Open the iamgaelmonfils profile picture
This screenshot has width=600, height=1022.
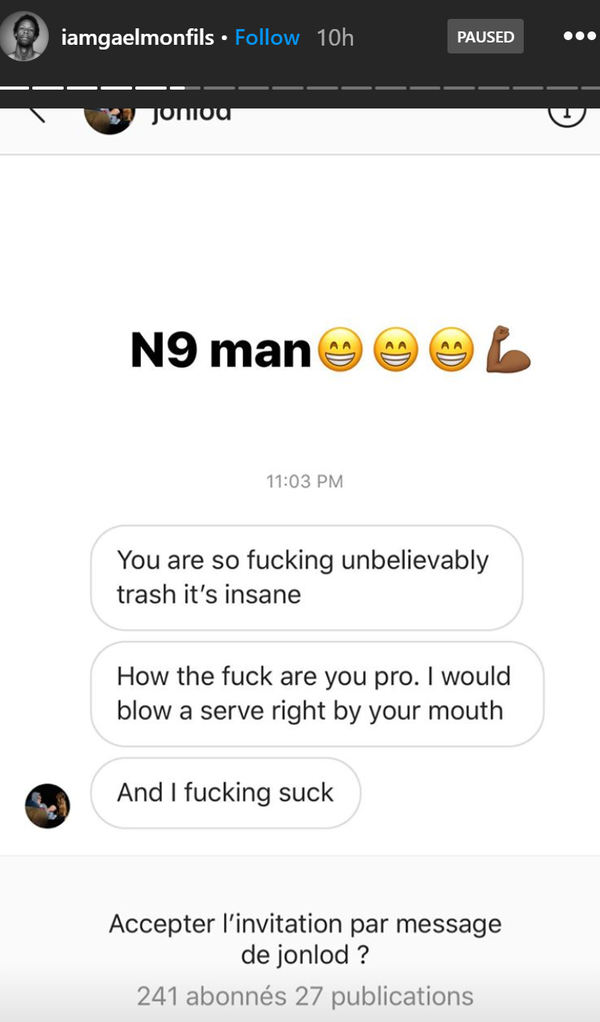coord(24,37)
